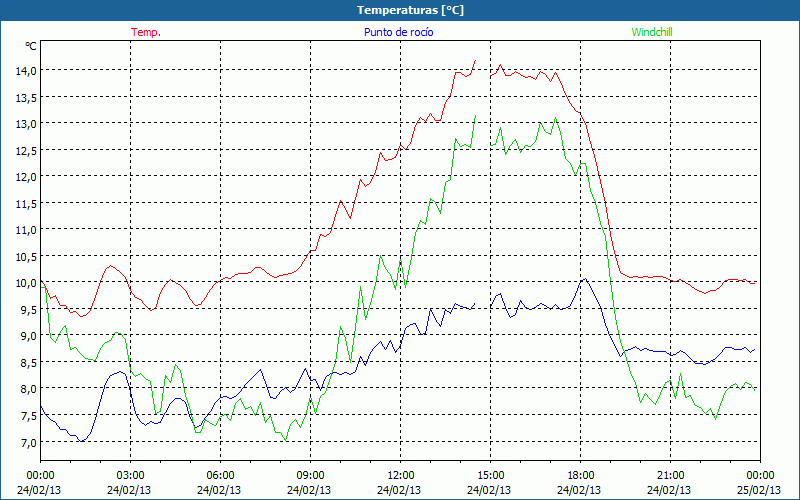The height and width of the screenshot is (500, 800).
Task: Click the 03:00 time axis label
Action: click(131, 476)
